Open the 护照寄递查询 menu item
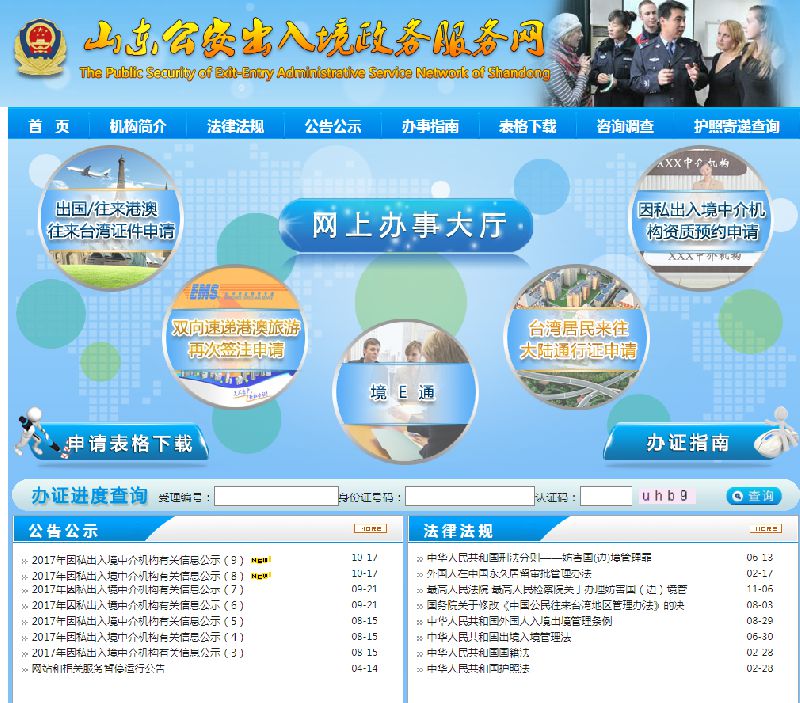800x703 pixels. pos(736,126)
